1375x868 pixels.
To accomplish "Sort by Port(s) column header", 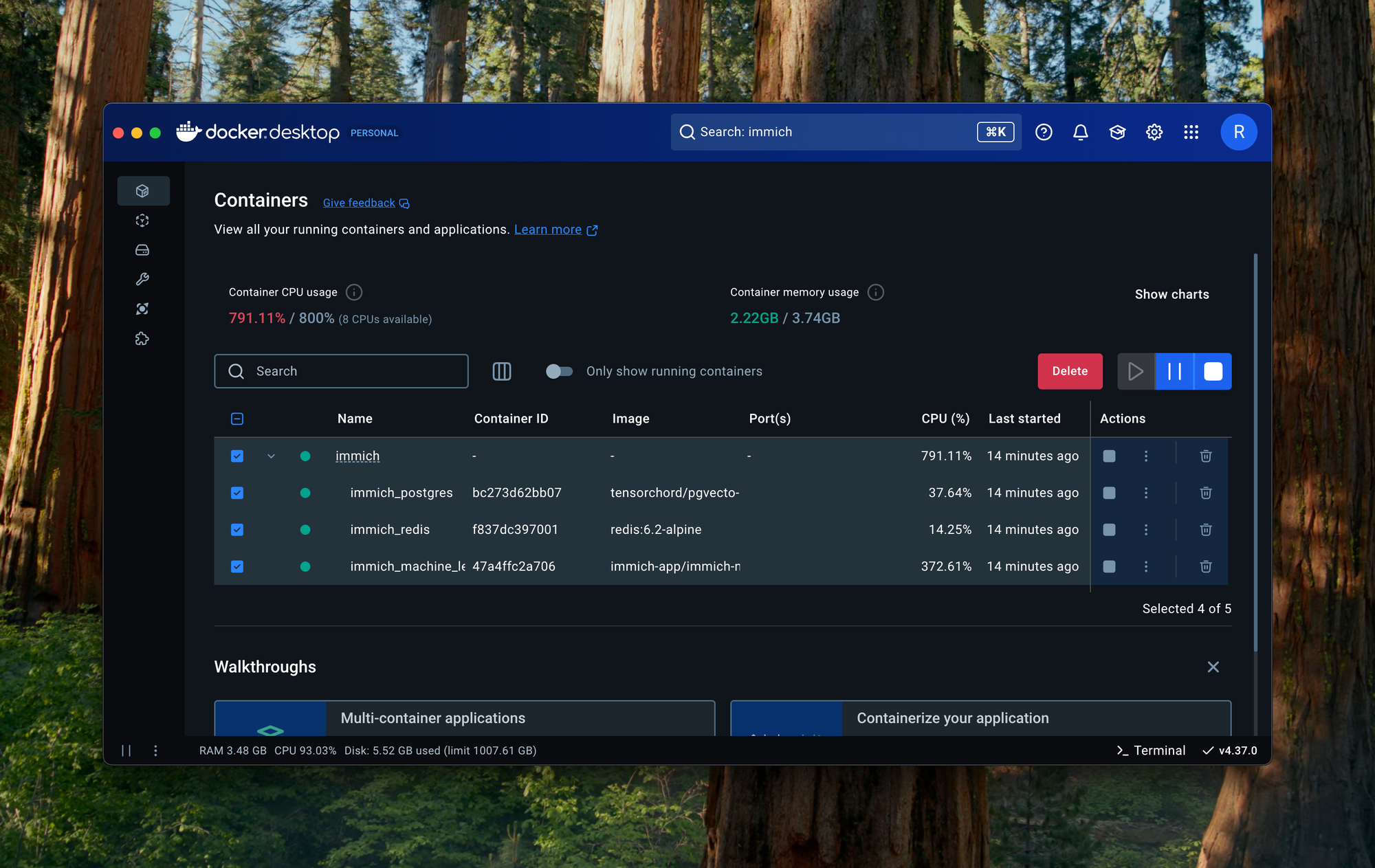I will tap(770, 419).
